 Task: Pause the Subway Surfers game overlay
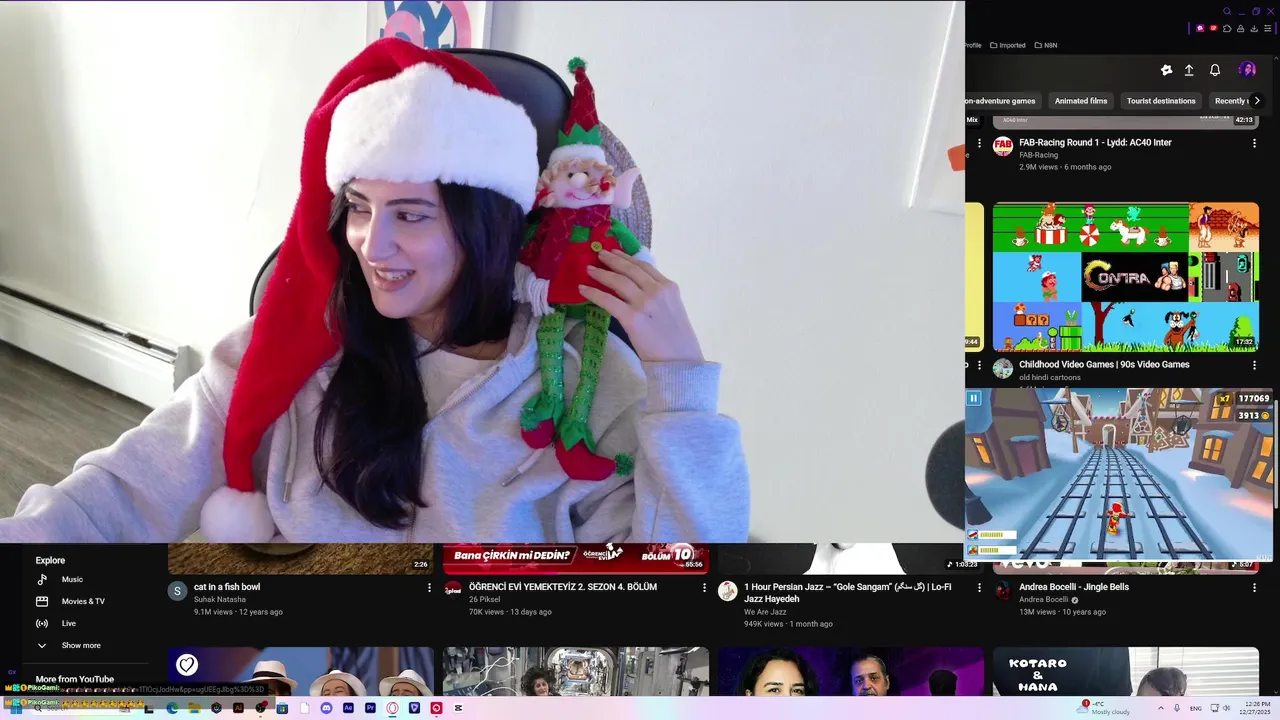[974, 398]
